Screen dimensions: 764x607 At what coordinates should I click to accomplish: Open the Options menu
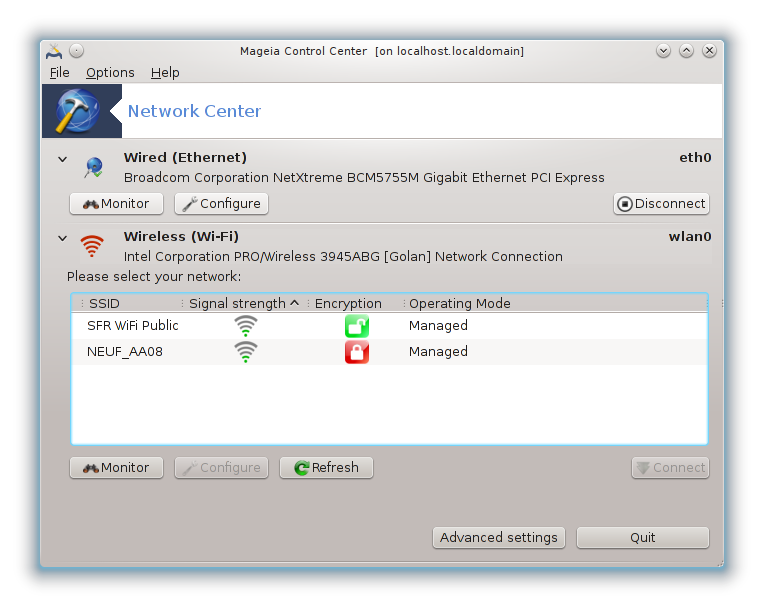point(110,73)
